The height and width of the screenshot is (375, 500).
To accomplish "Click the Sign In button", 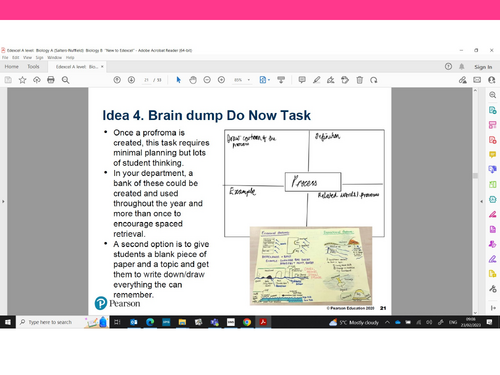I will tap(483, 67).
